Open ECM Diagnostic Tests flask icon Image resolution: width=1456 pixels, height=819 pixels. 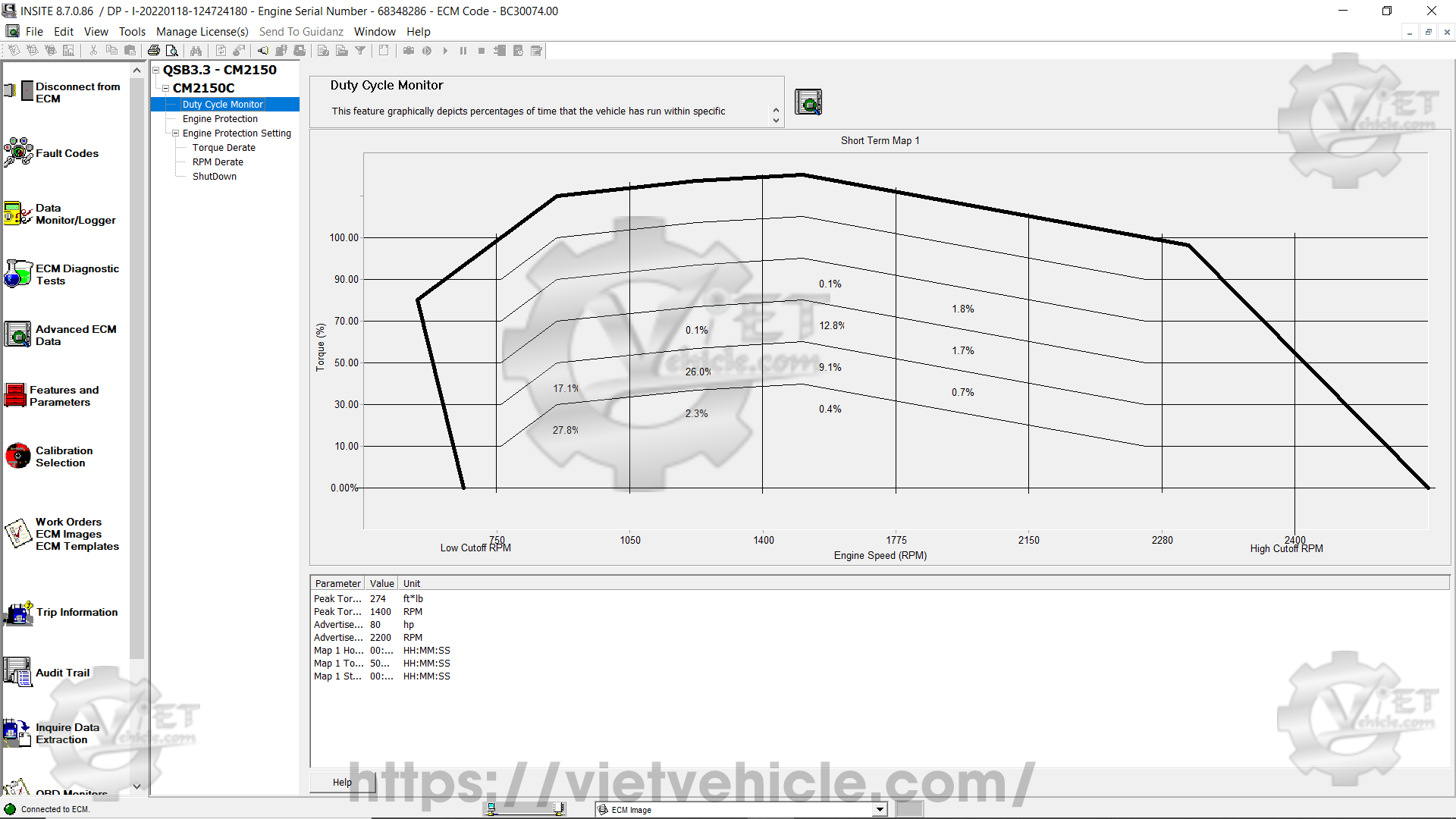[18, 274]
